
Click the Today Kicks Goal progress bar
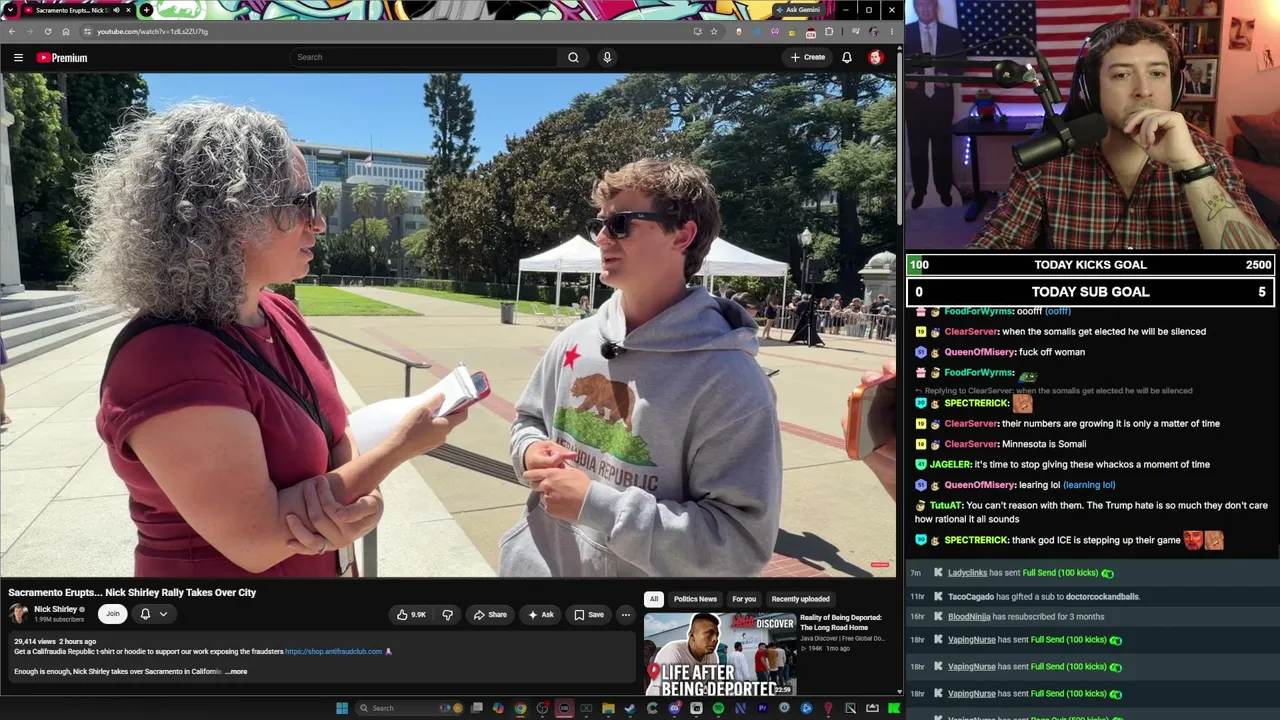click(1091, 265)
